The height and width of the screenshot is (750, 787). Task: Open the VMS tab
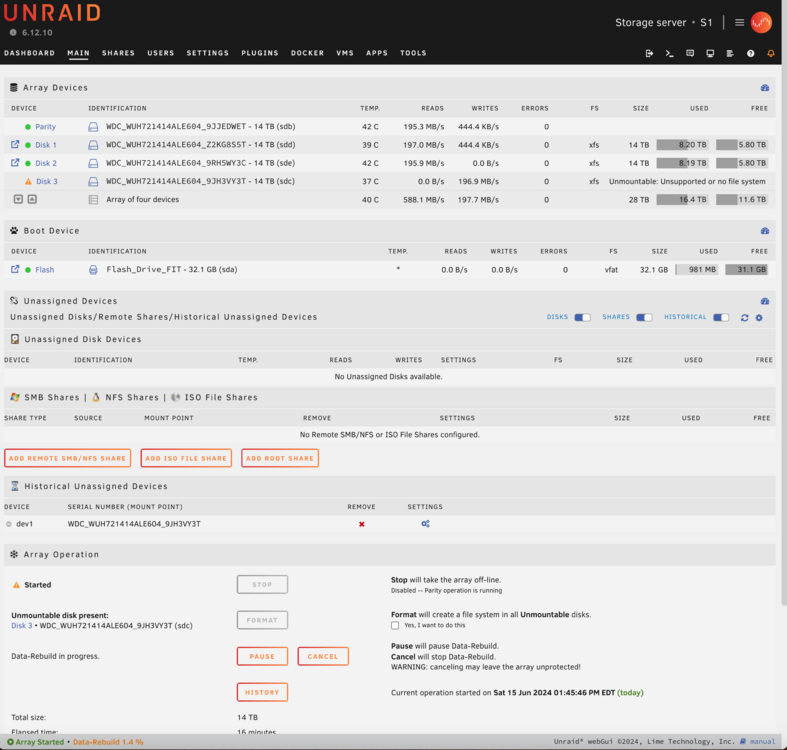pos(345,53)
